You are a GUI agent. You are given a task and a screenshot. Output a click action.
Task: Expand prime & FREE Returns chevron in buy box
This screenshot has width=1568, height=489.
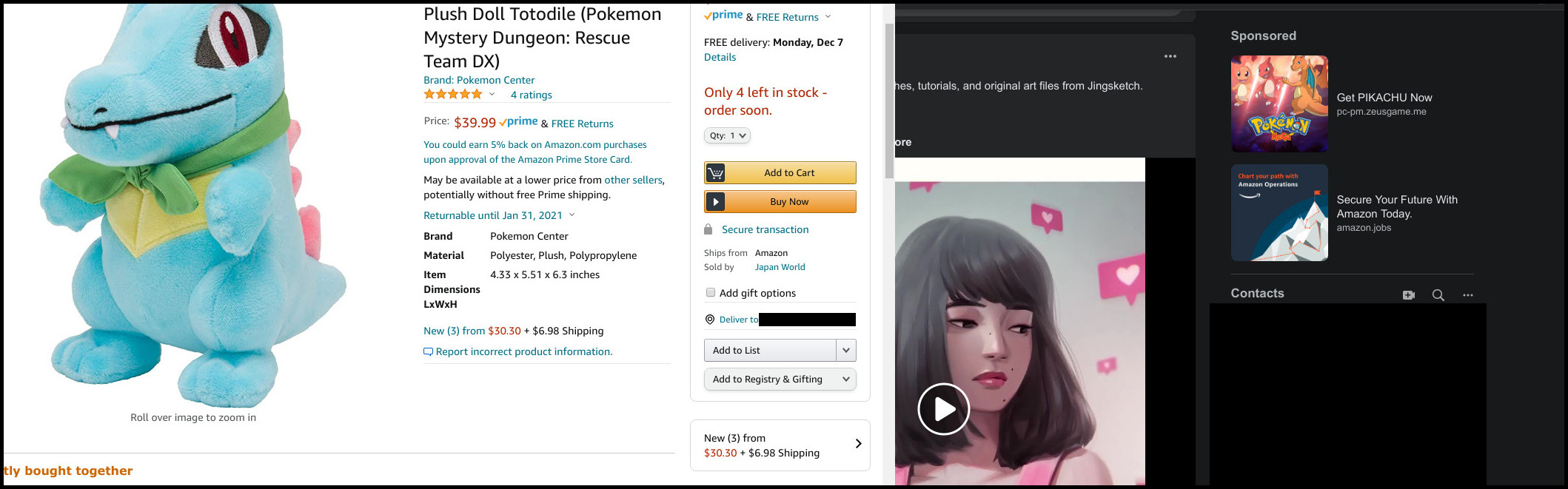tap(828, 16)
